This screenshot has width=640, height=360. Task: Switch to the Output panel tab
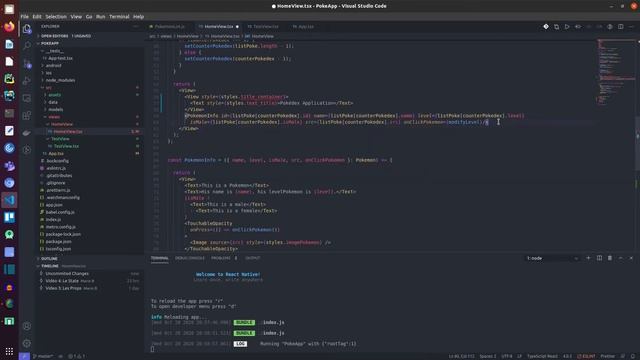(x=252, y=258)
